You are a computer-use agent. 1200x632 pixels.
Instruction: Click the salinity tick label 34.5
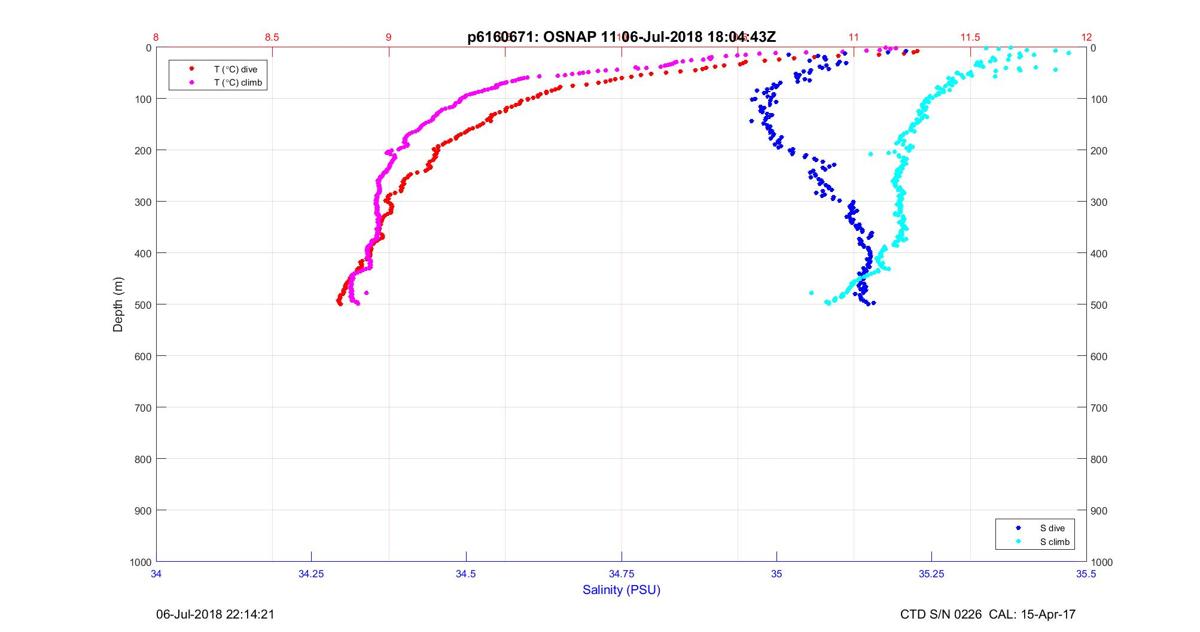pos(466,574)
